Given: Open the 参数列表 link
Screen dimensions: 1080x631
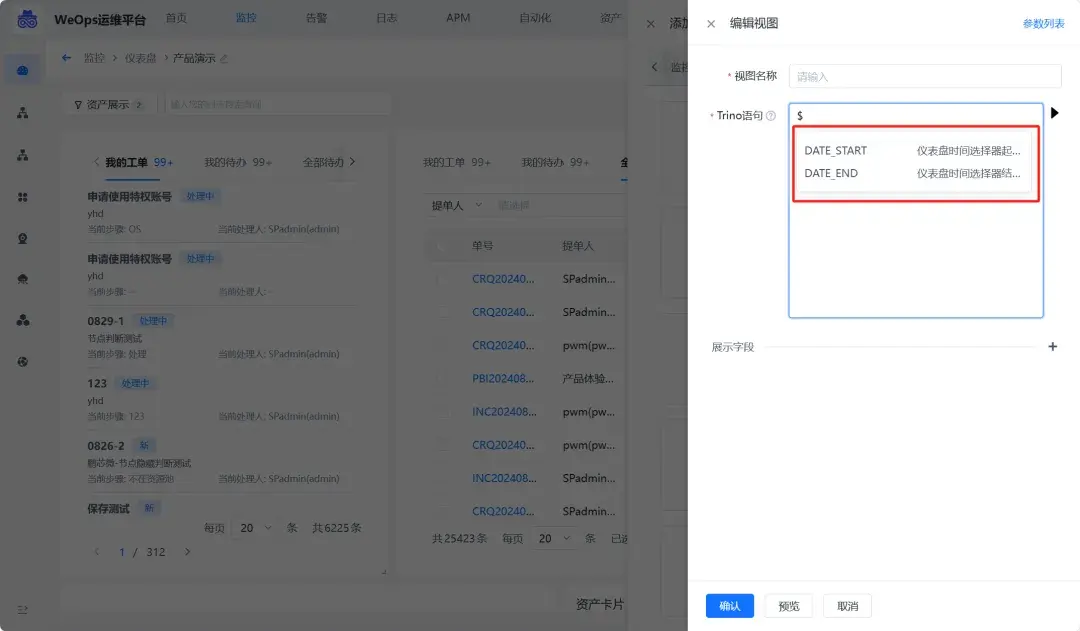Looking at the screenshot, I should [1043, 23].
